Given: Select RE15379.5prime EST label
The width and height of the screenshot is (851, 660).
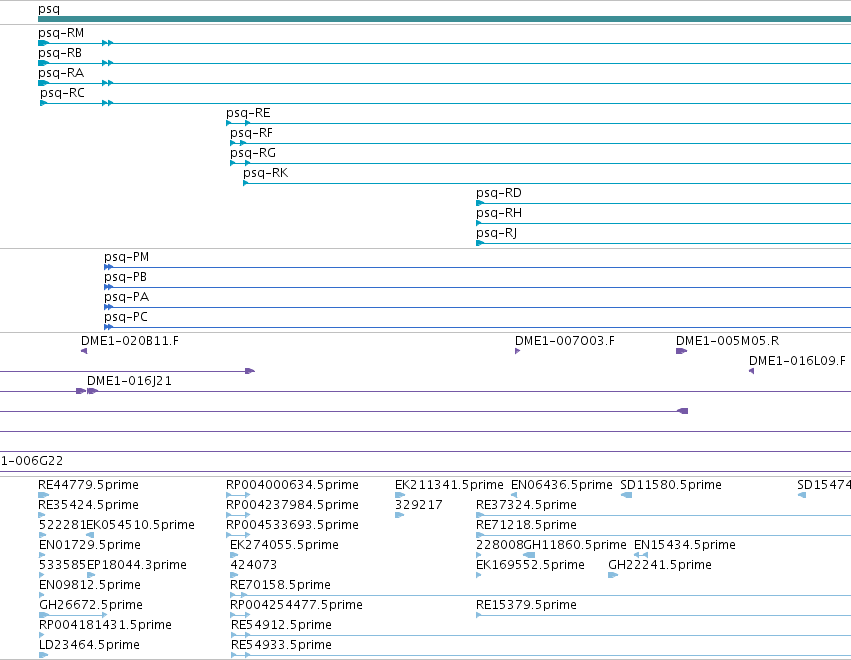Looking at the screenshot, I should pos(526,605).
